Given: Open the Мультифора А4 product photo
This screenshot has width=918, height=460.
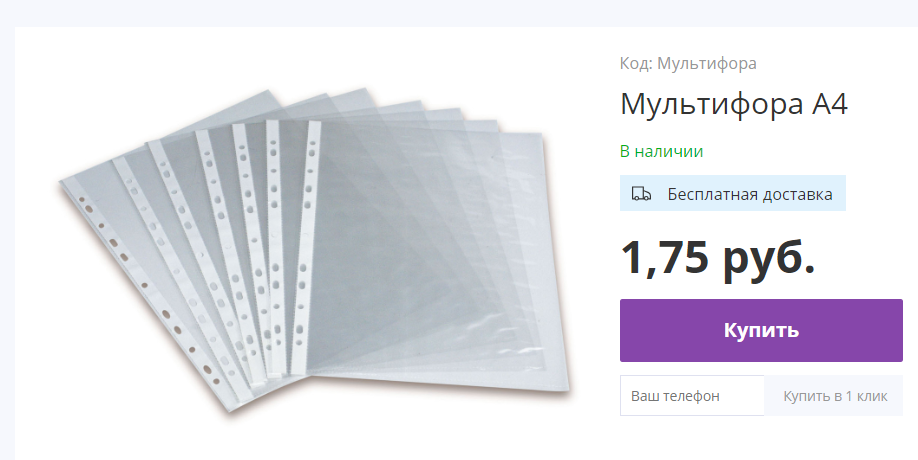Looking at the screenshot, I should point(315,249).
